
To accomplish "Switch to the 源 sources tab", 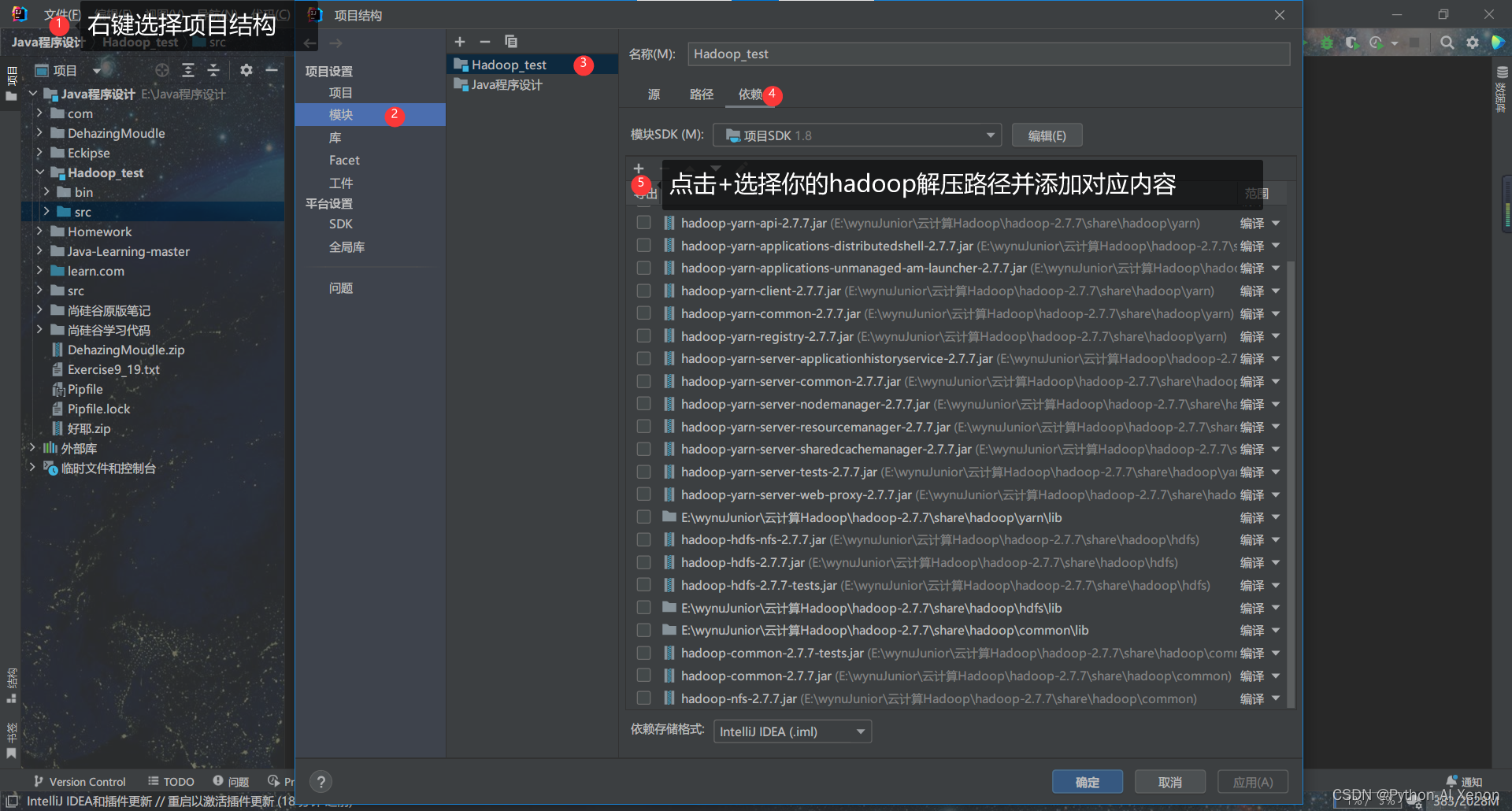I will click(x=654, y=94).
